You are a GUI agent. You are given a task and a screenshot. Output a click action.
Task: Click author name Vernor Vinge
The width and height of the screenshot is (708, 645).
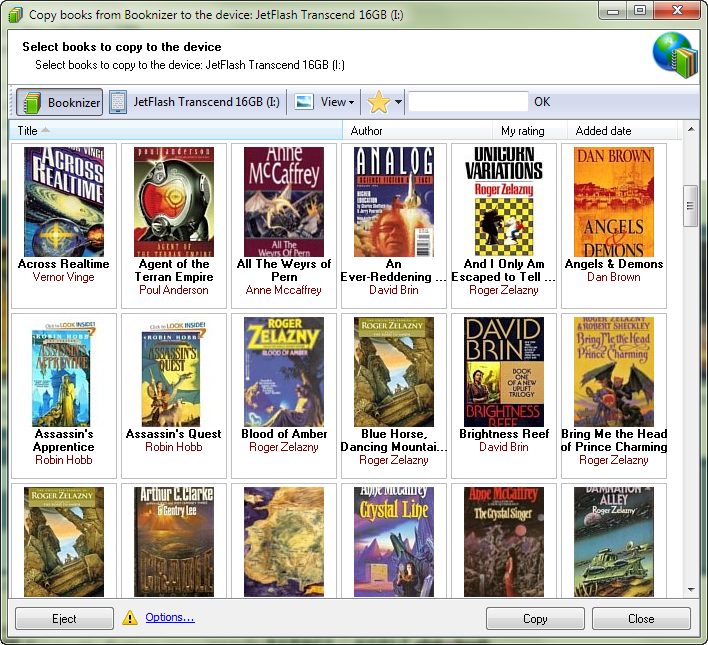coord(64,277)
